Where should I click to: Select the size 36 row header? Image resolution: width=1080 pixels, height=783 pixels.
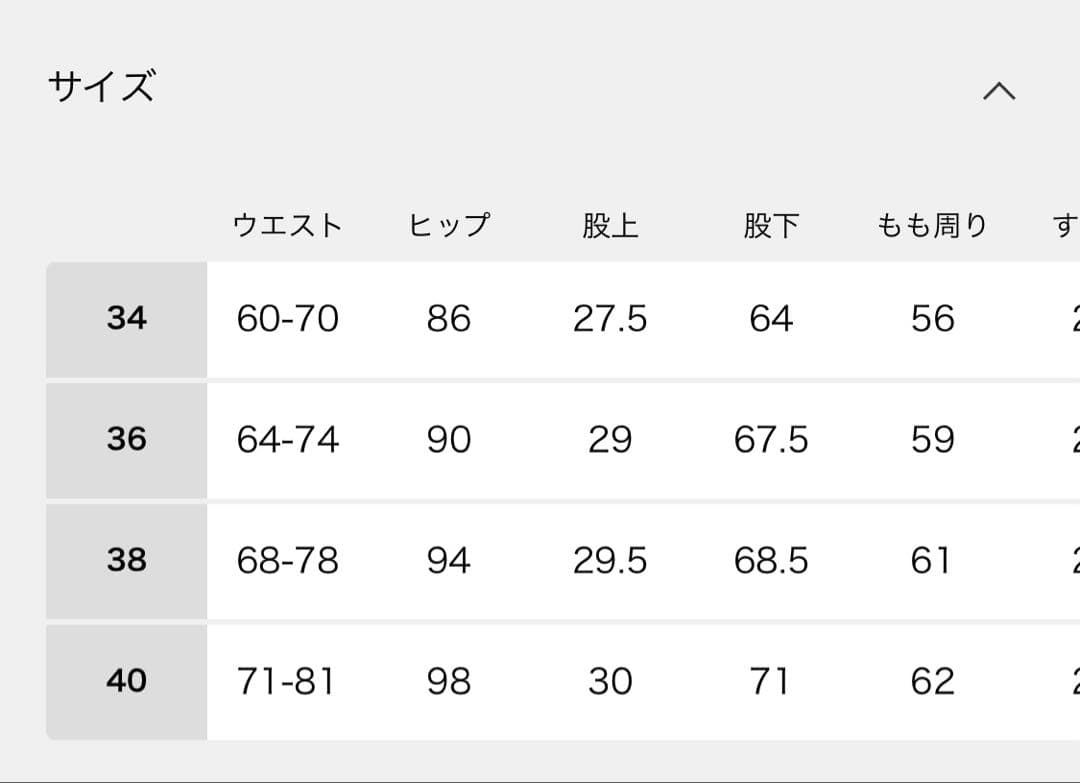point(127,440)
